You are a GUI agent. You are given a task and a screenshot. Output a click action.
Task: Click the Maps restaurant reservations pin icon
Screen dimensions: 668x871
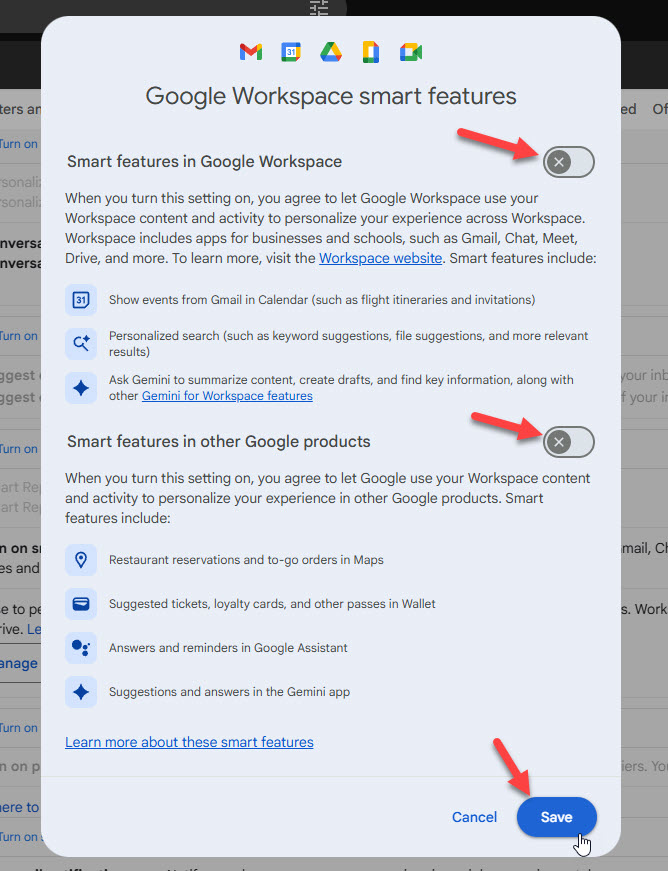[x=81, y=560]
